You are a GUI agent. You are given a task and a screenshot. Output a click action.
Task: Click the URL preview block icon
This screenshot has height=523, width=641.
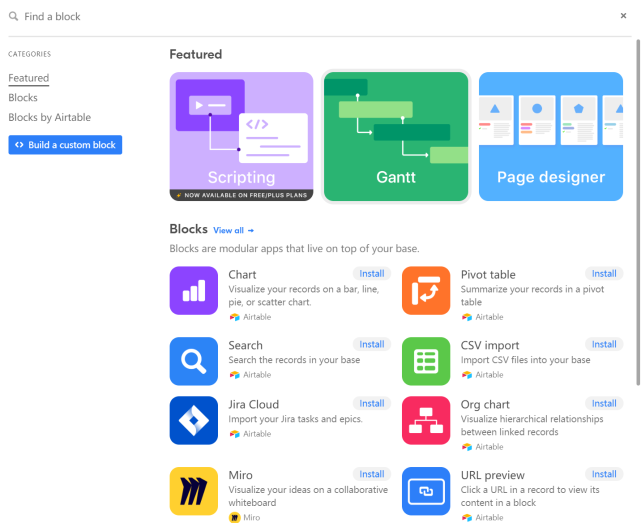(426, 491)
